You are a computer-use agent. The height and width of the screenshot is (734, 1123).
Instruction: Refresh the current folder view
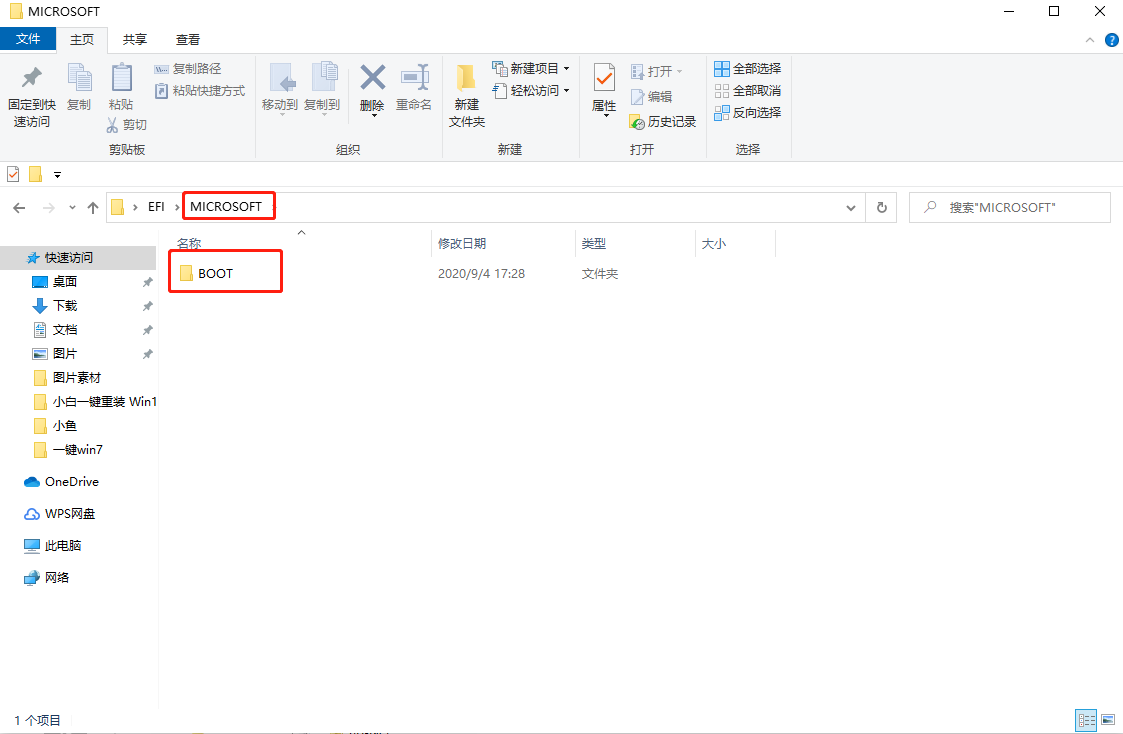pos(882,208)
